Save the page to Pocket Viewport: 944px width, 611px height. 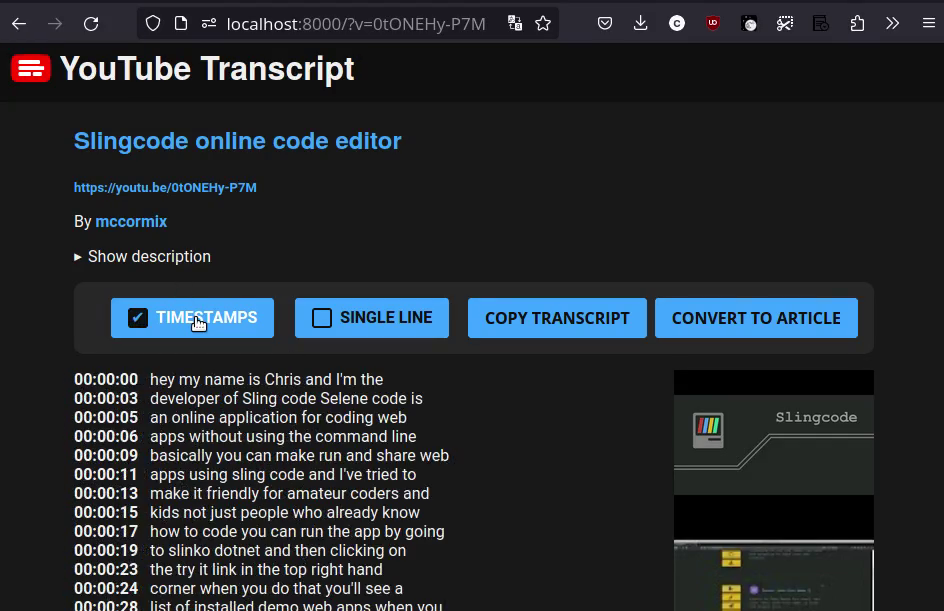tap(605, 23)
